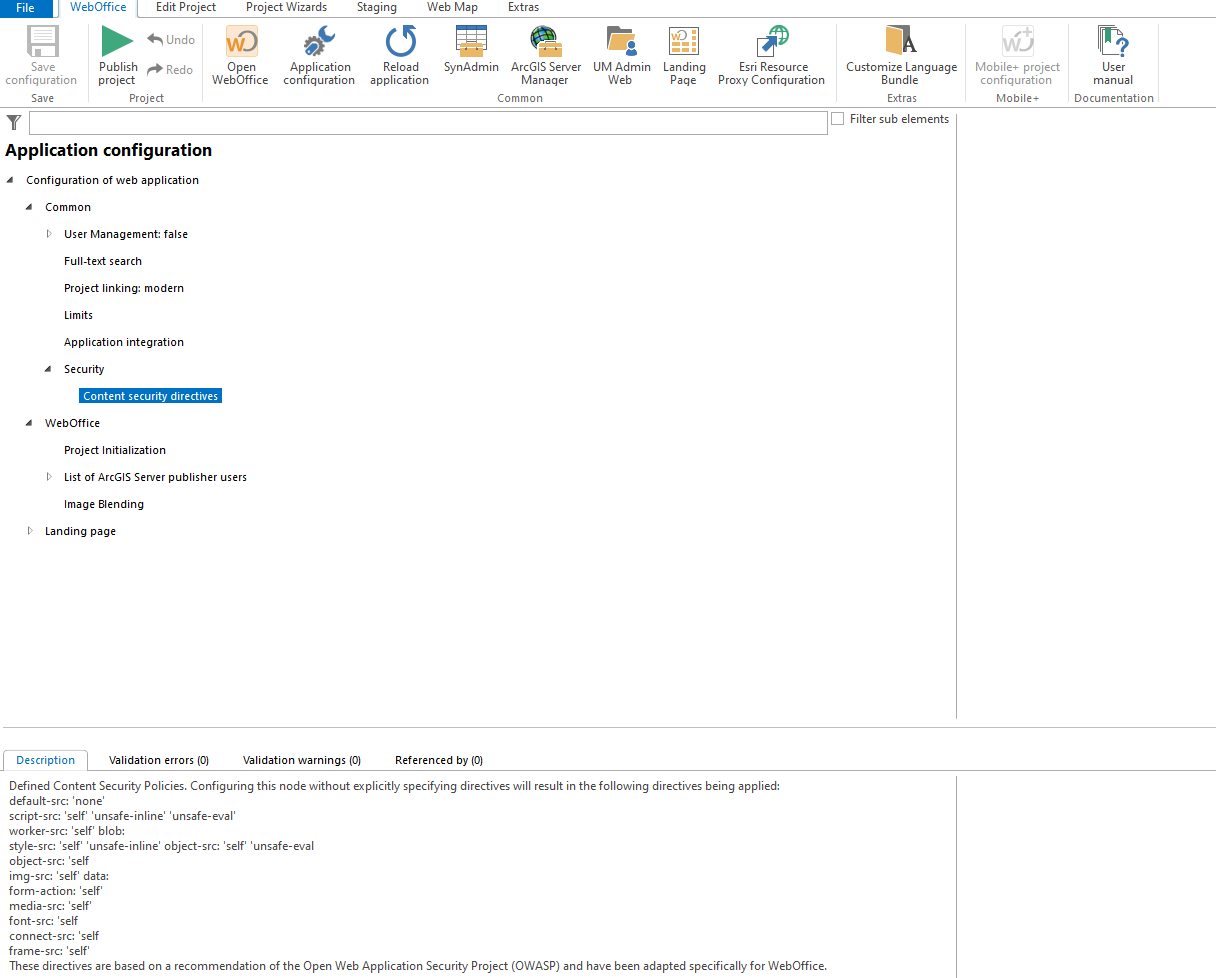
Task: Collapse the Security tree node
Action: coord(48,368)
